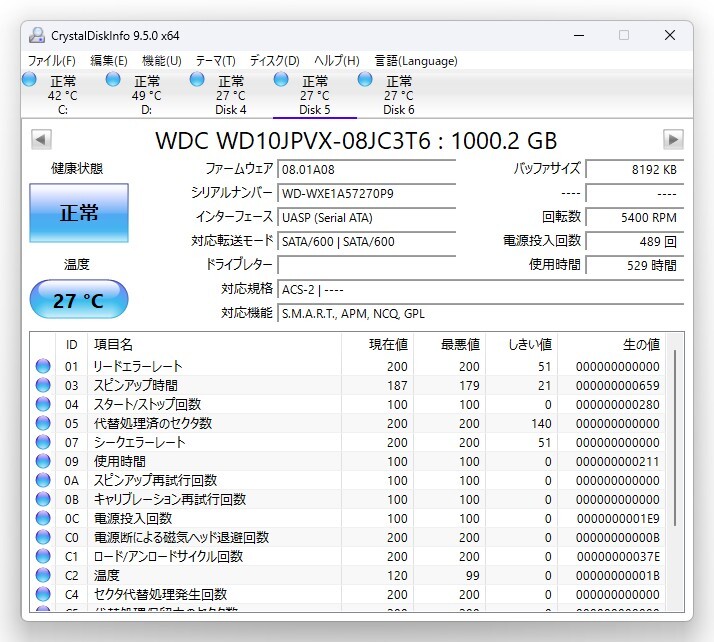This screenshot has height=642, width=714.
Task: Click the 27 °C temperature button
Action: click(x=79, y=300)
